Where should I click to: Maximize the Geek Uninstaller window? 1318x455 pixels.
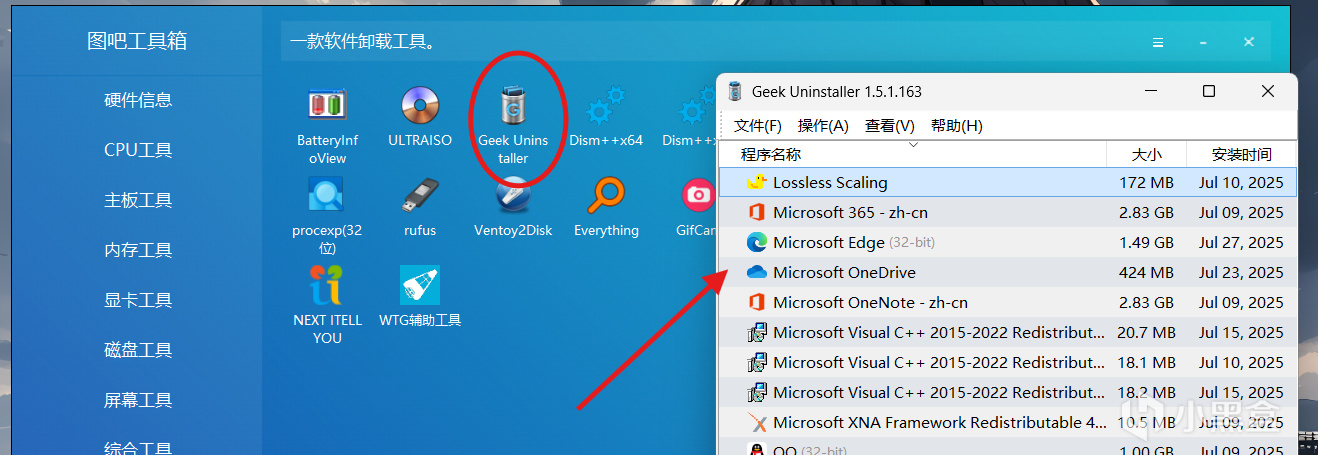point(1209,91)
